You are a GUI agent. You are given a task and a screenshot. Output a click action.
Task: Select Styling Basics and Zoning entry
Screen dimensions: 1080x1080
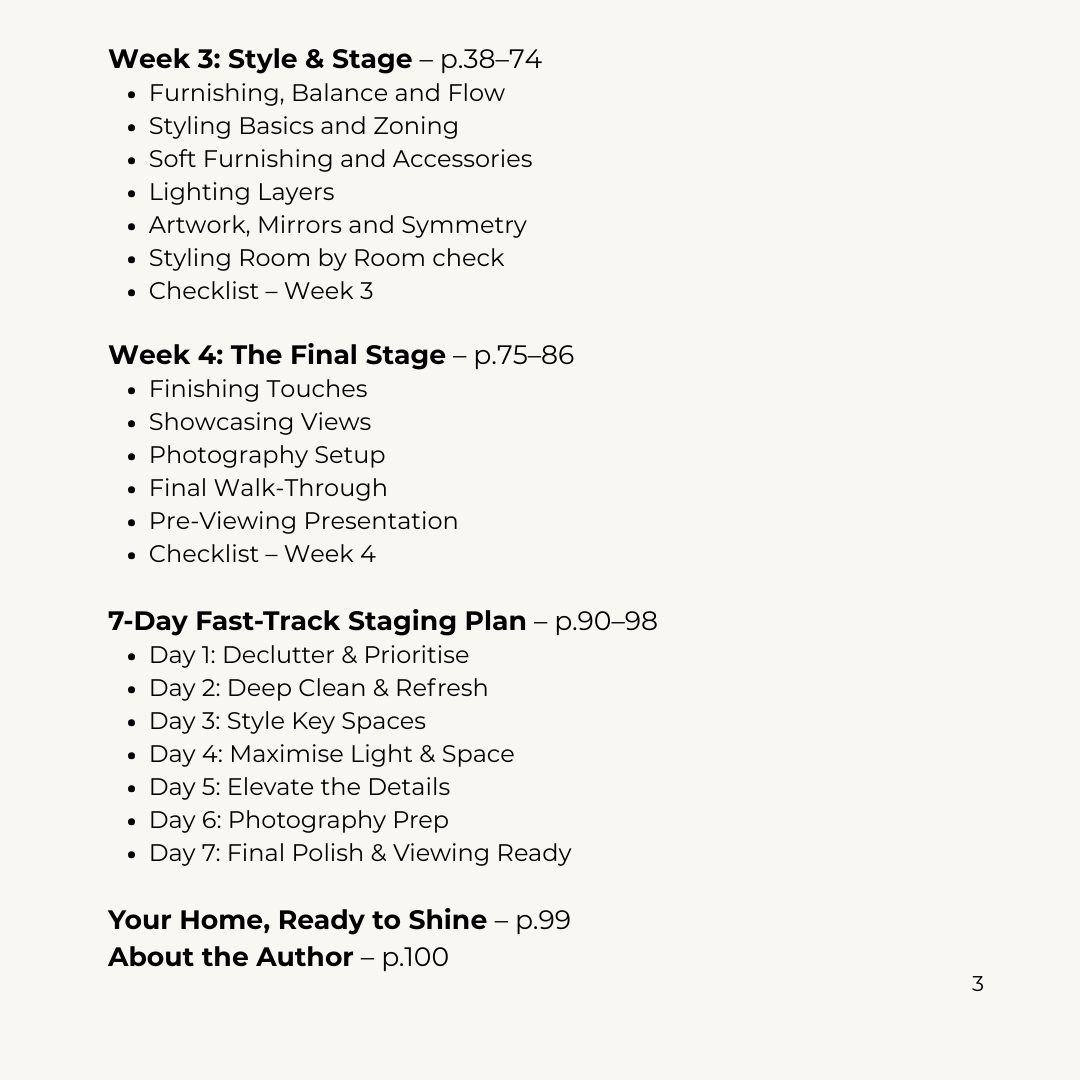pos(303,126)
